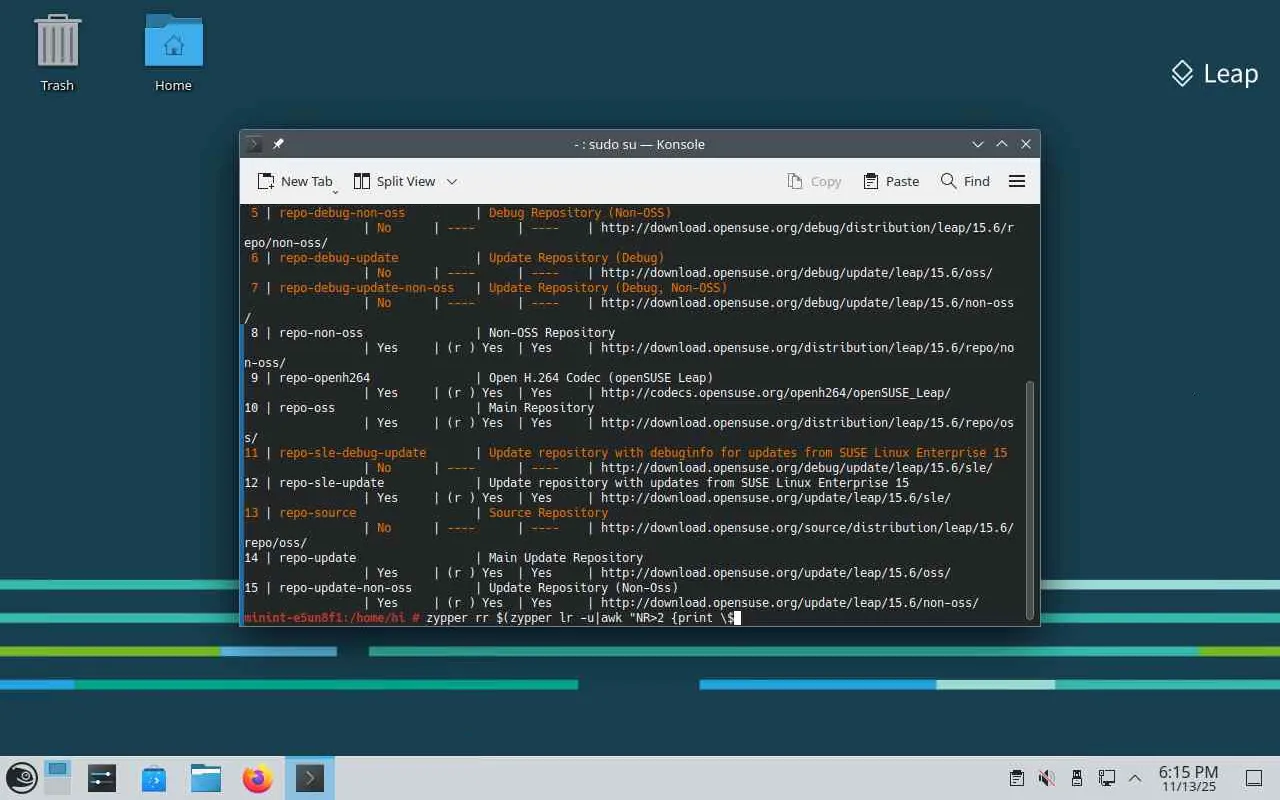This screenshot has height=800, width=1280.
Task: Open the Konsole hamburger menu
Action: click(x=1017, y=181)
